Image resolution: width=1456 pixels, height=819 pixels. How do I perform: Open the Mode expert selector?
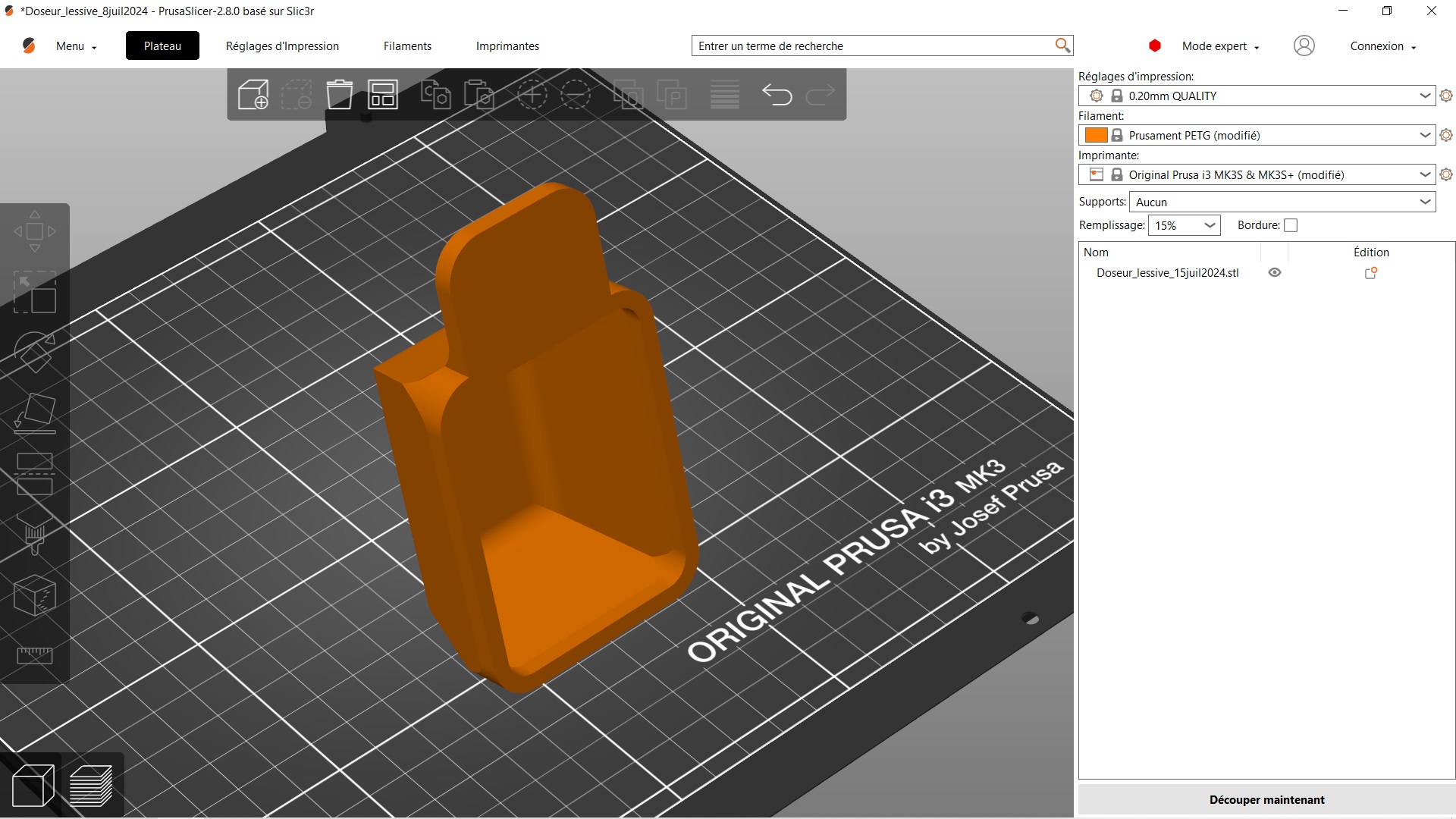(1220, 46)
